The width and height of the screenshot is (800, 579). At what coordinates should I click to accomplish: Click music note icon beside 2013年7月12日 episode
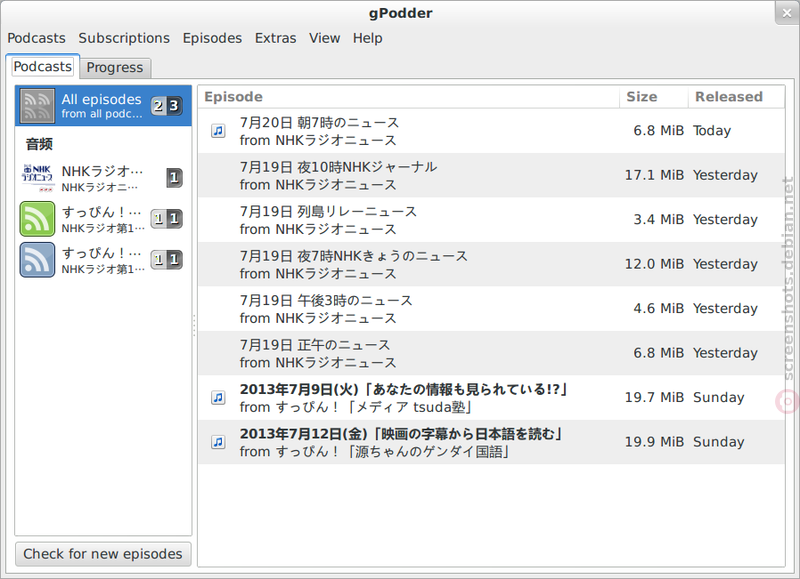tap(218, 442)
